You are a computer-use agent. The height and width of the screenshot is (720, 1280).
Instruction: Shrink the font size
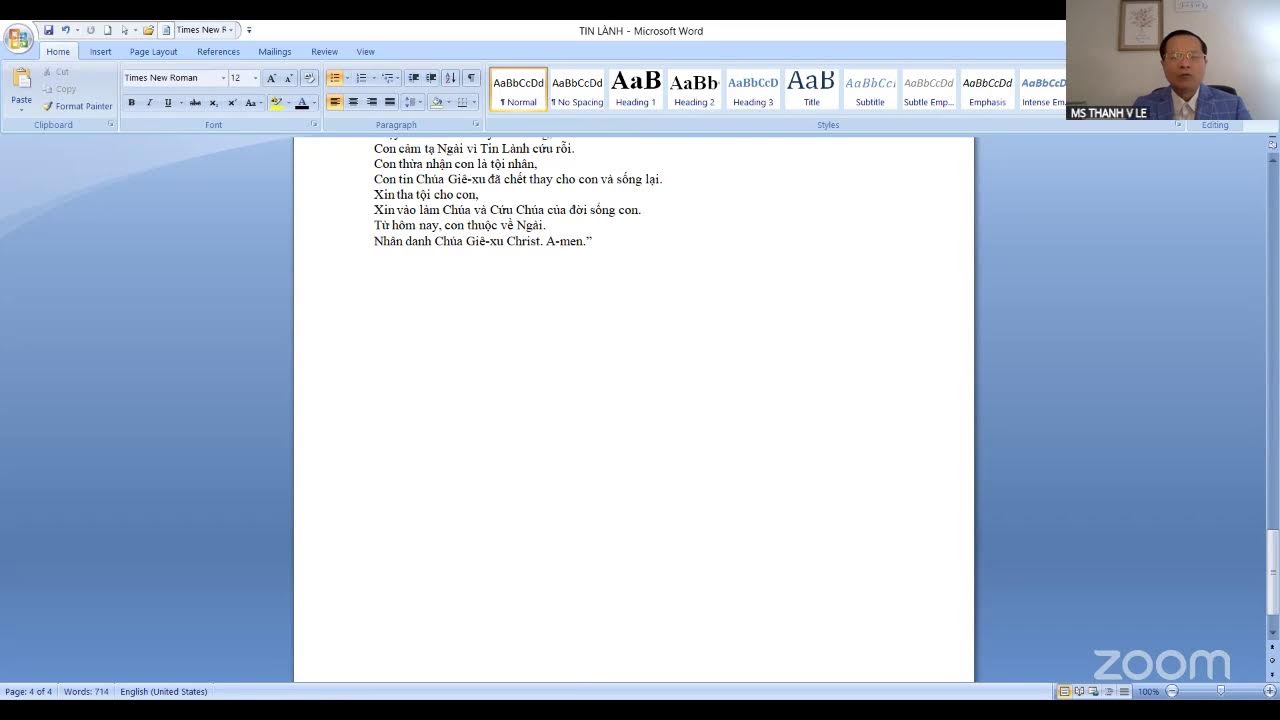(289, 78)
